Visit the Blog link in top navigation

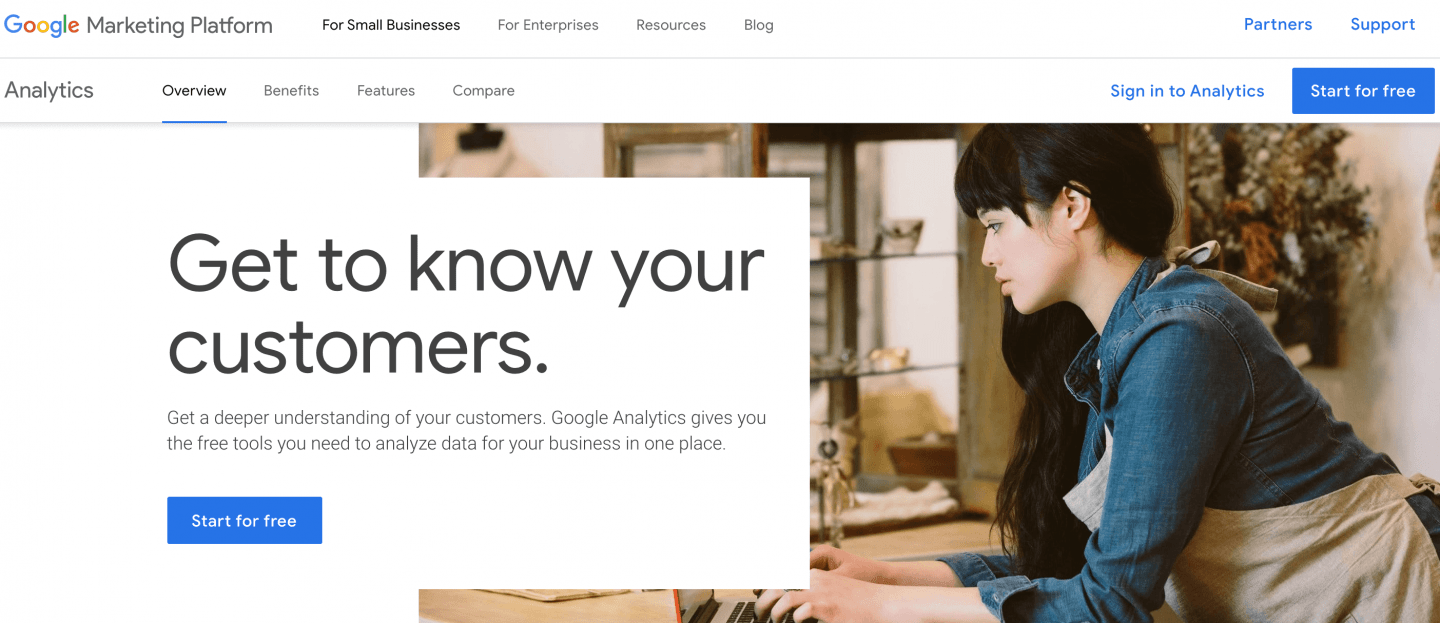coord(759,25)
